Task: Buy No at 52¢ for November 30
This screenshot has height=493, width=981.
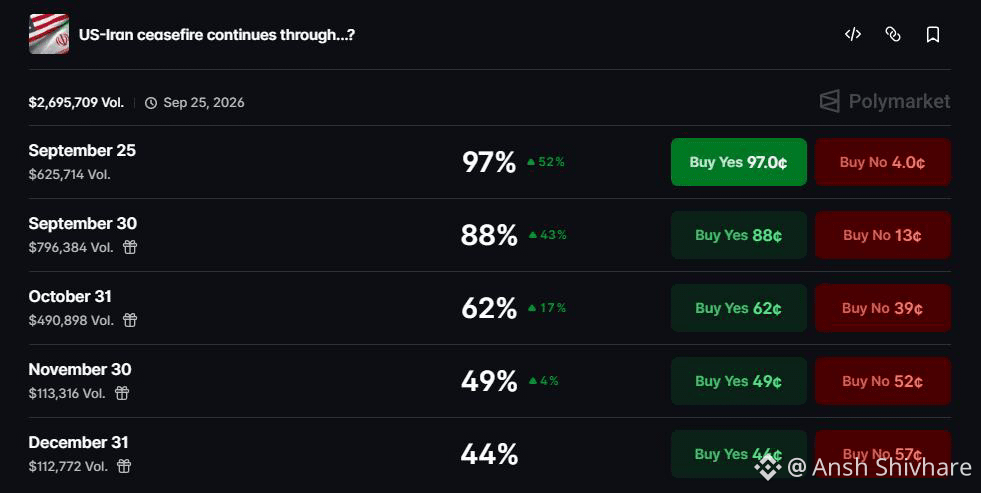Action: (x=883, y=381)
